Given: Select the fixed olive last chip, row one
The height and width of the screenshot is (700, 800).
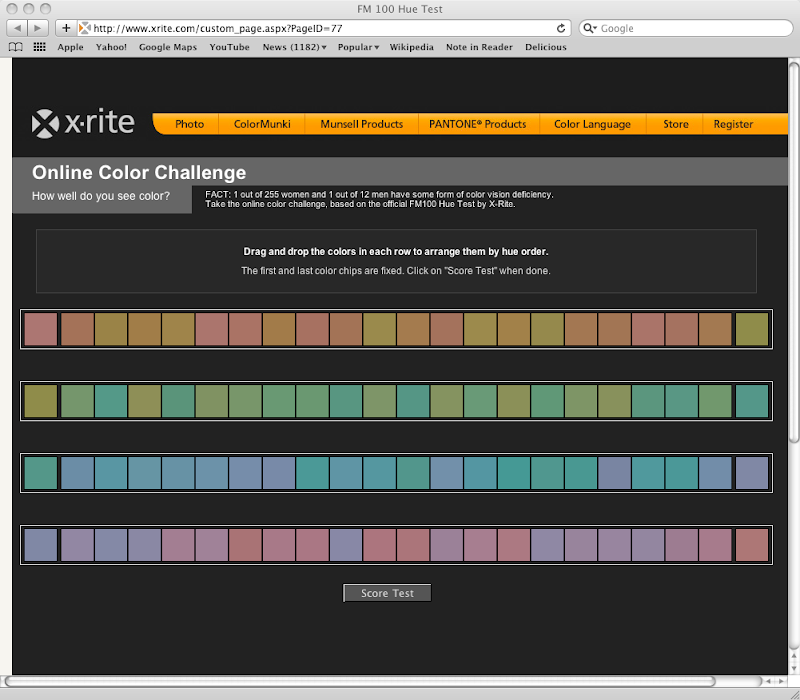Looking at the screenshot, I should point(752,329).
